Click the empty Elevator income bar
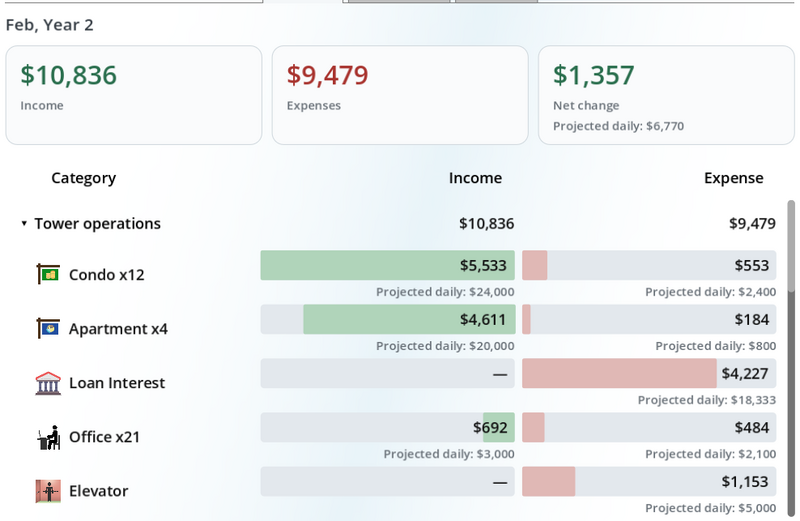 [x=388, y=482]
